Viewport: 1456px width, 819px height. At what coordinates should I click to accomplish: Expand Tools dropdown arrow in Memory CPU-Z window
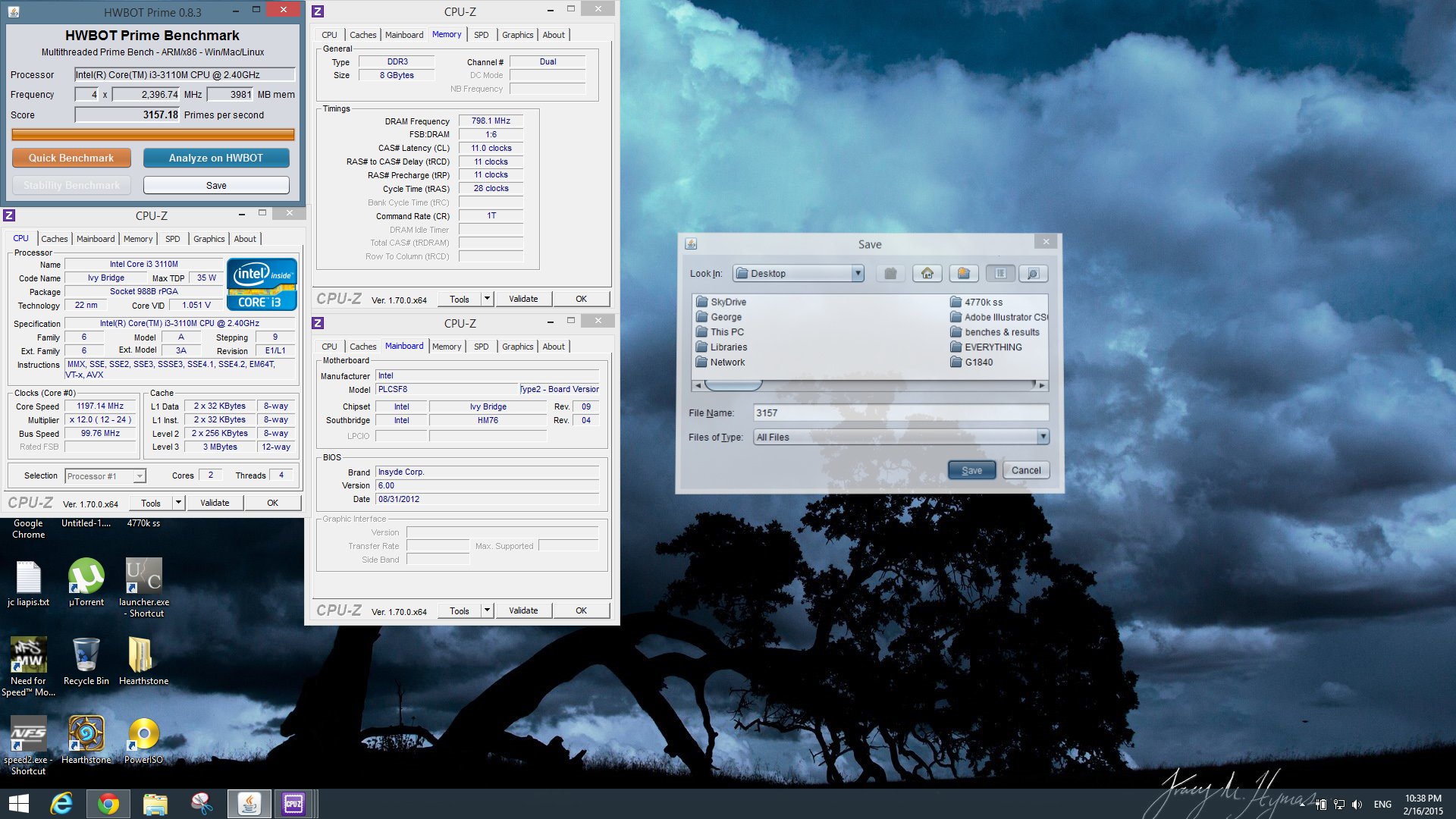click(488, 299)
